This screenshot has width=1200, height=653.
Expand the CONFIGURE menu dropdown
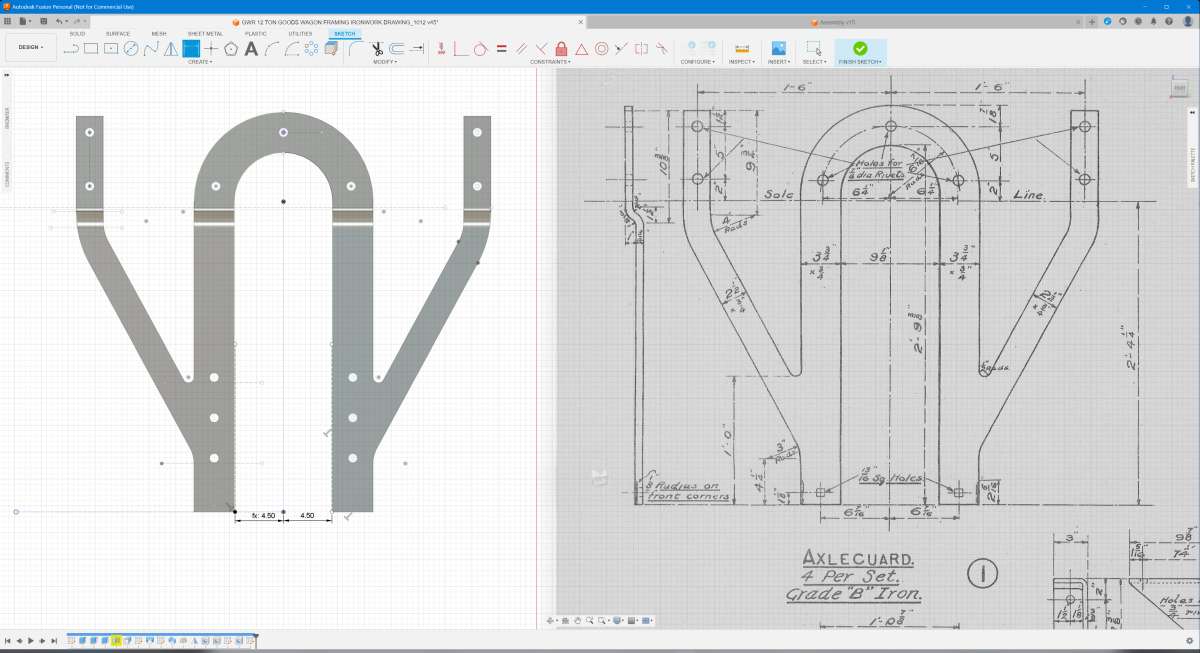(x=698, y=62)
